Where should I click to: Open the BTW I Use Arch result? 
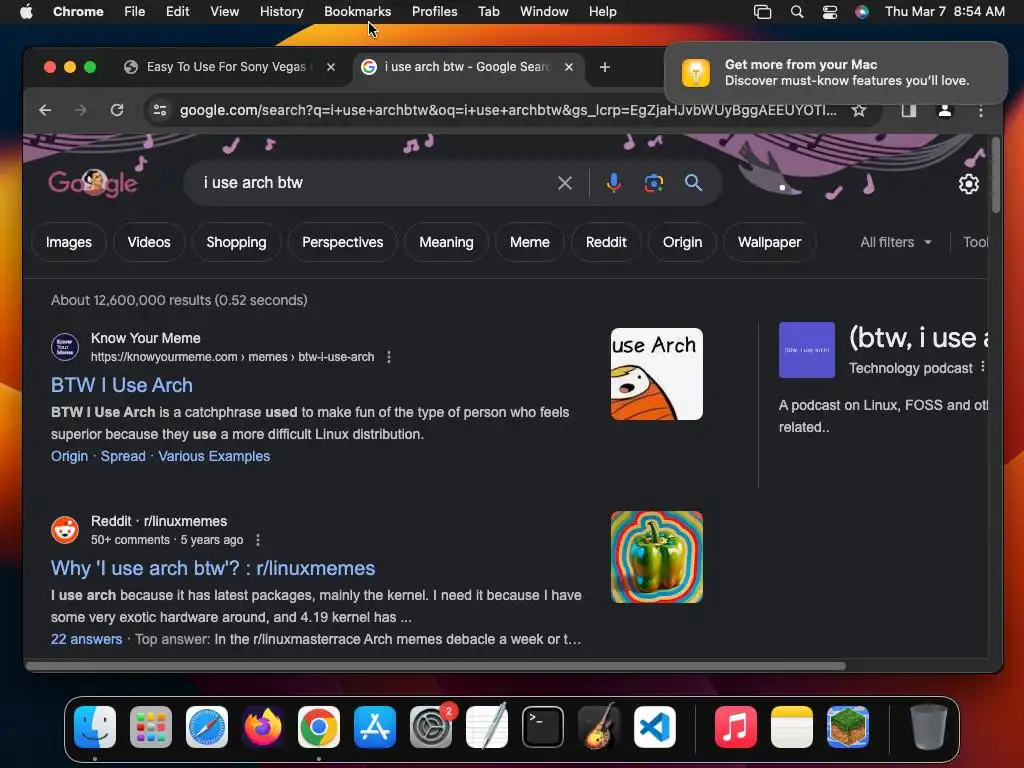click(x=121, y=385)
